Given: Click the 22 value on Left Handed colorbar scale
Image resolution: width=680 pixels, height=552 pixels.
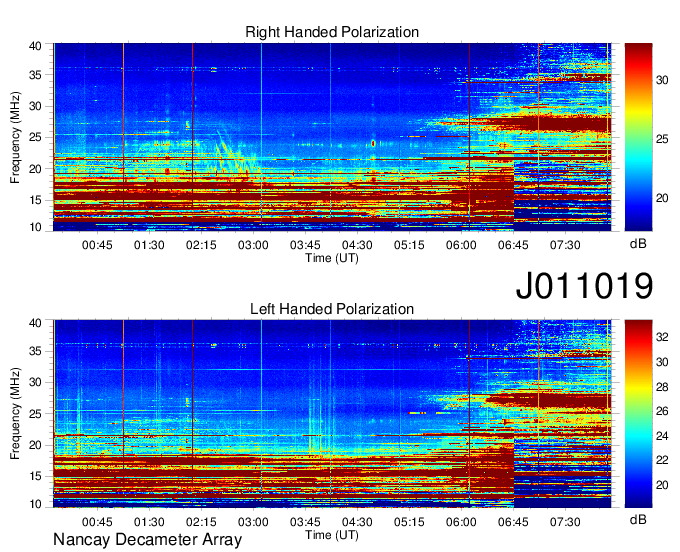Looking at the screenshot, I should 662,460.
